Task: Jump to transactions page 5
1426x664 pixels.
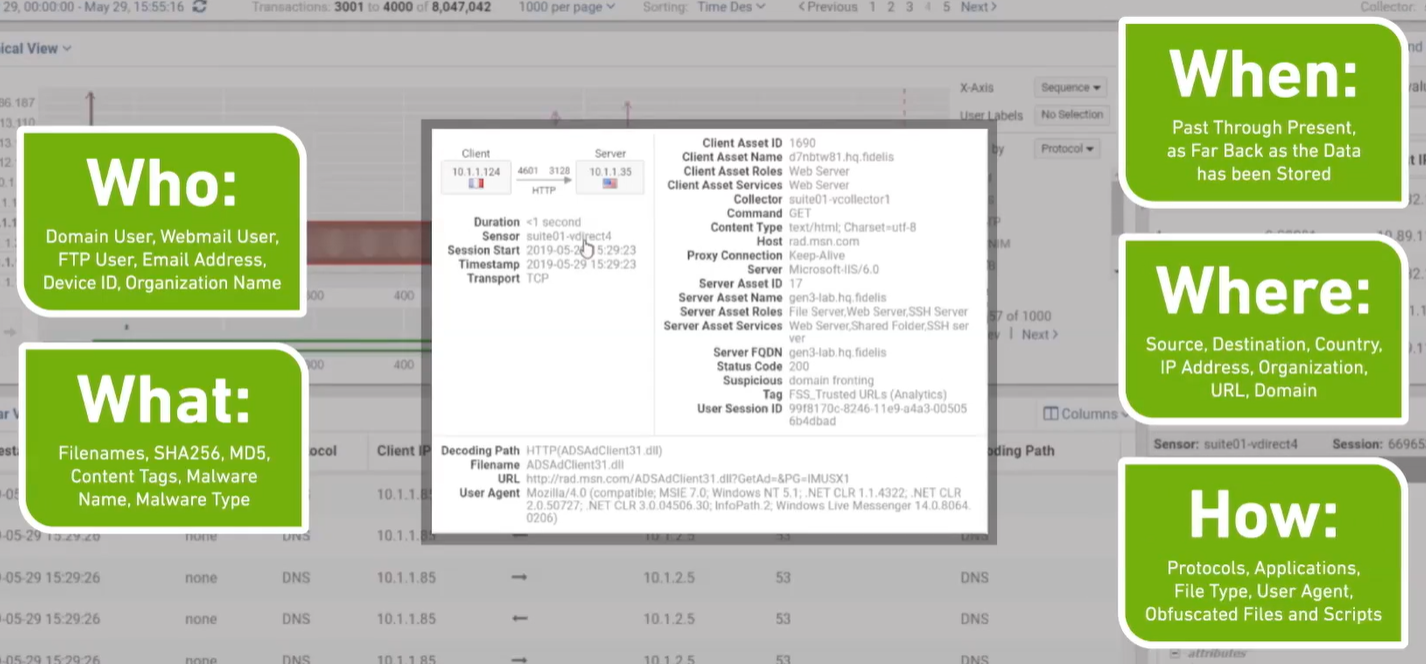Action: pyautogui.click(x=946, y=7)
